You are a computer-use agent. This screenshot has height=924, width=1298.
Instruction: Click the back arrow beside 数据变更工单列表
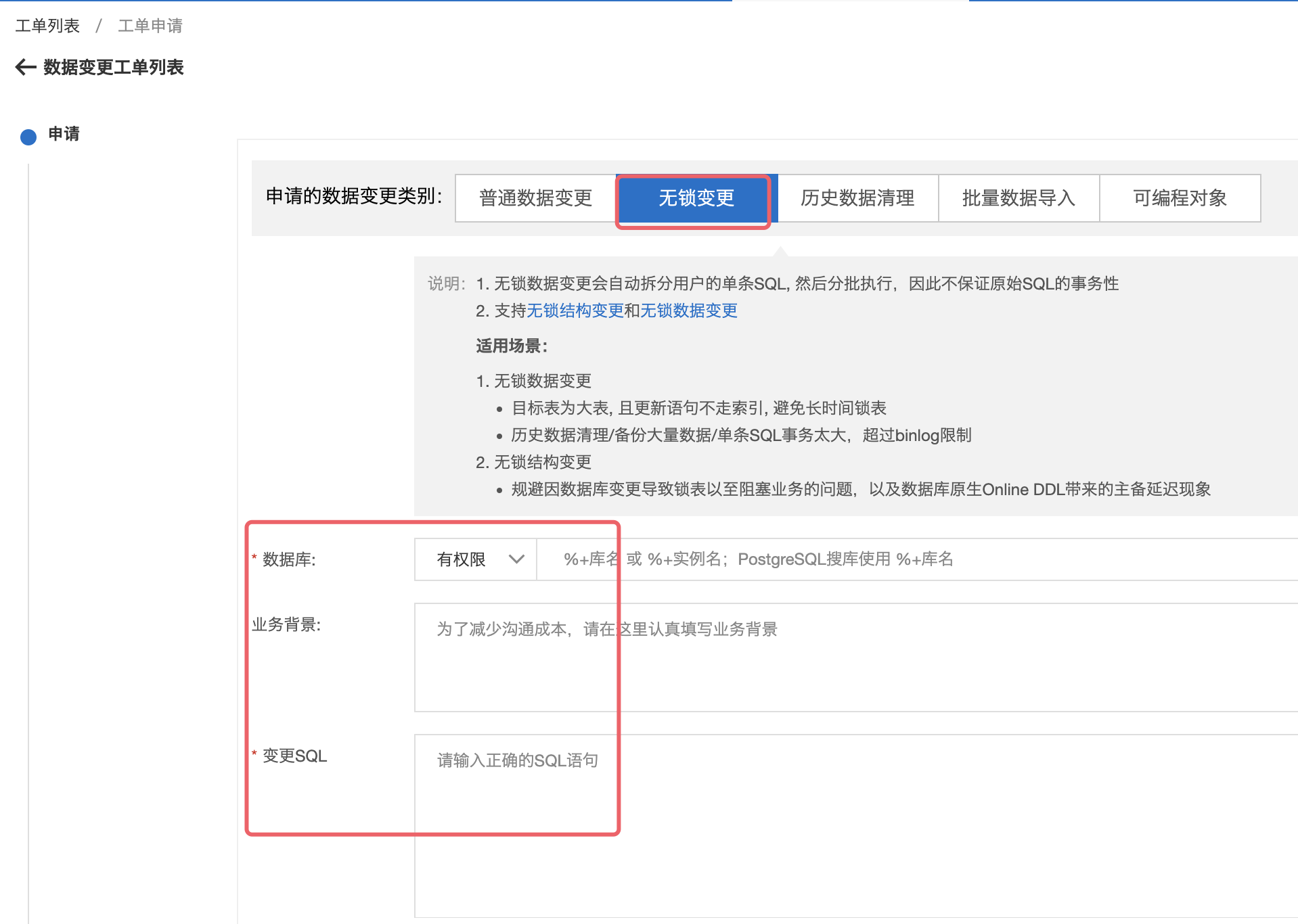26,67
